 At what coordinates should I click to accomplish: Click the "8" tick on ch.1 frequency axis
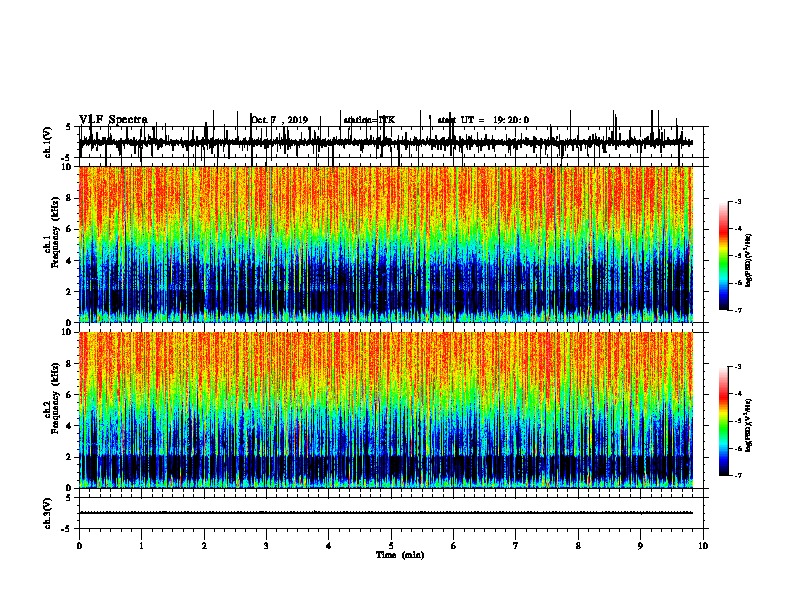click(x=71, y=198)
